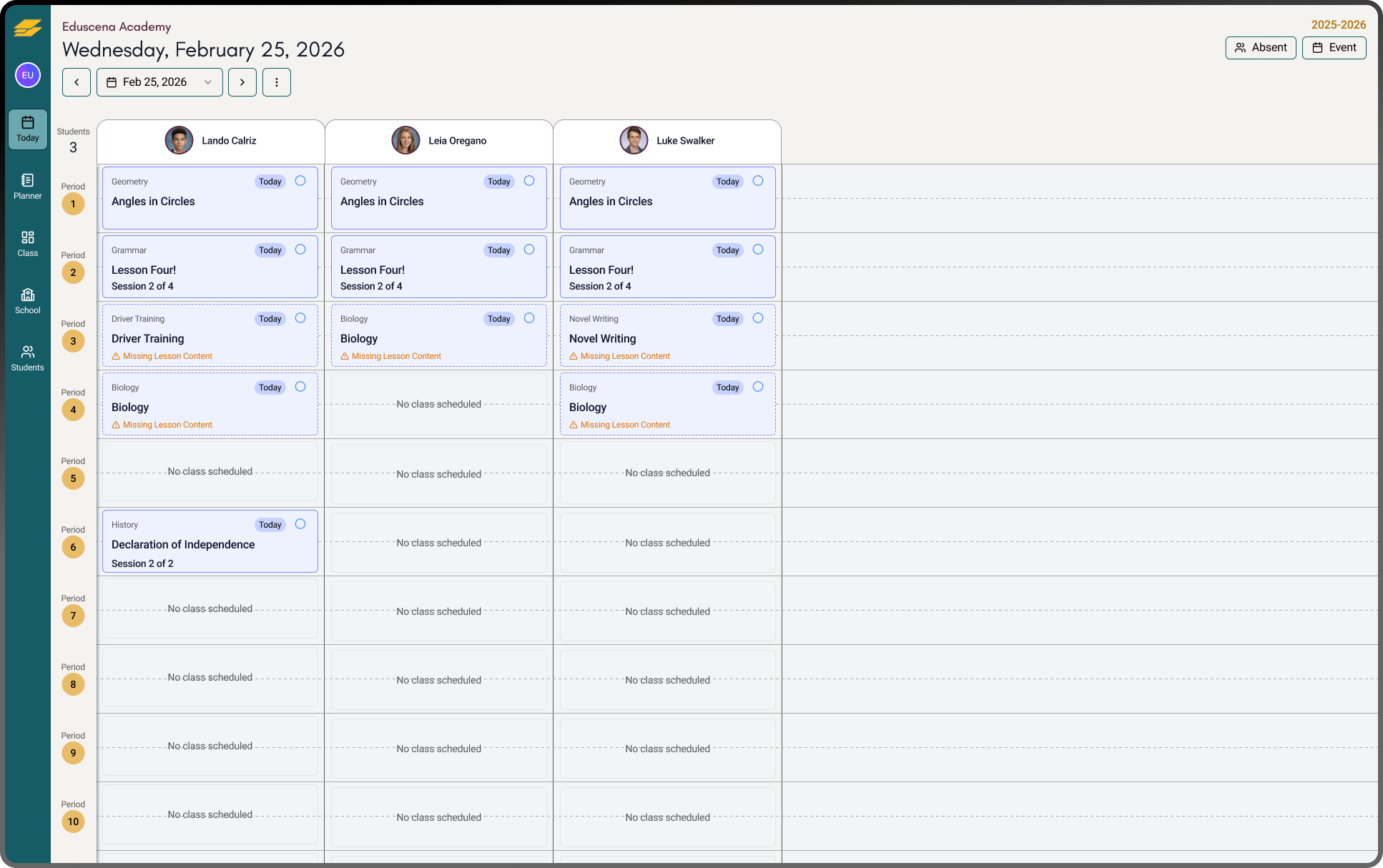Navigate to the Students sidebar page
This screenshot has height=868, width=1383.
click(x=28, y=357)
